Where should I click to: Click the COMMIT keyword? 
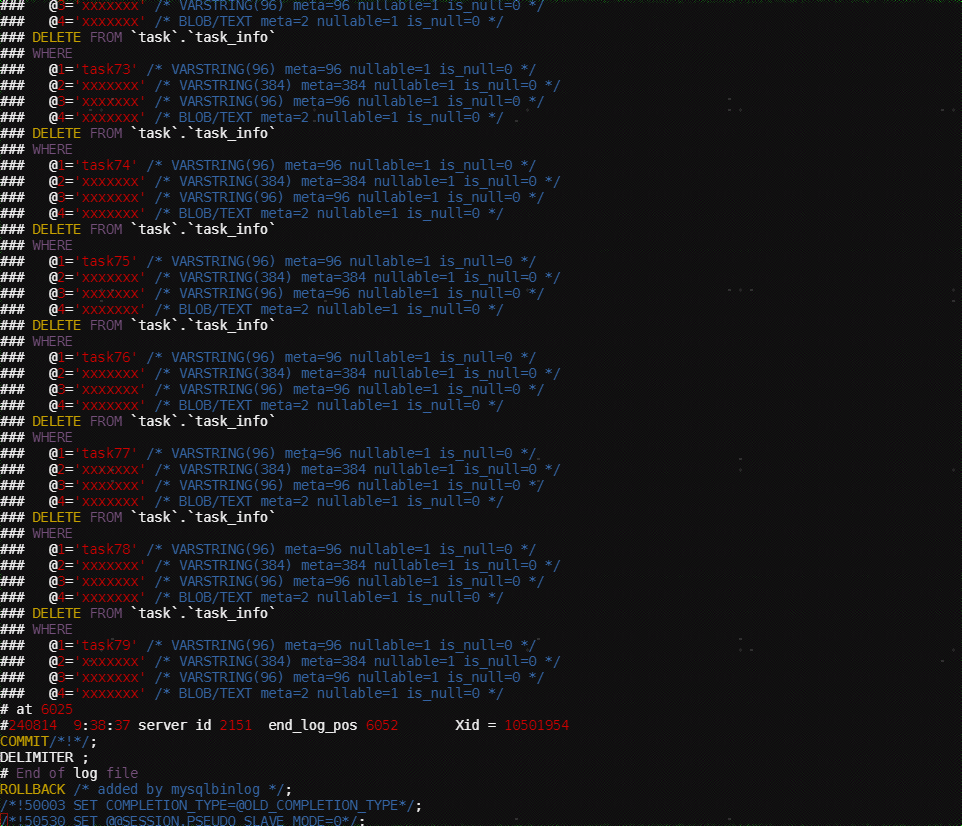pyautogui.click(x=24, y=741)
